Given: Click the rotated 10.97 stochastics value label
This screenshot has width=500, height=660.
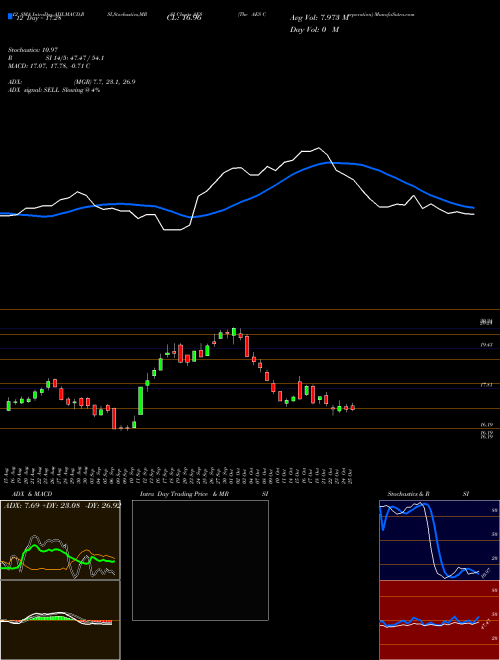Looking at the screenshot, I should coord(486,572).
